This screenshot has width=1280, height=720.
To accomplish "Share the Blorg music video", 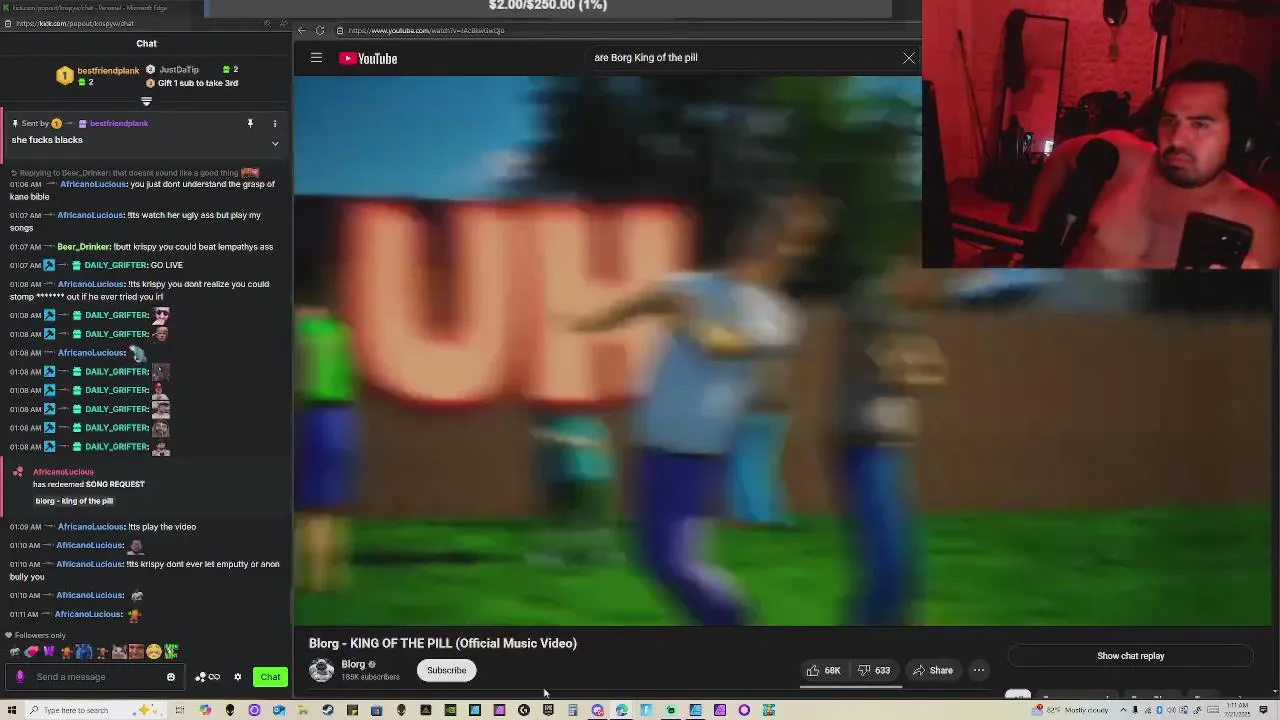I will click(x=932, y=670).
